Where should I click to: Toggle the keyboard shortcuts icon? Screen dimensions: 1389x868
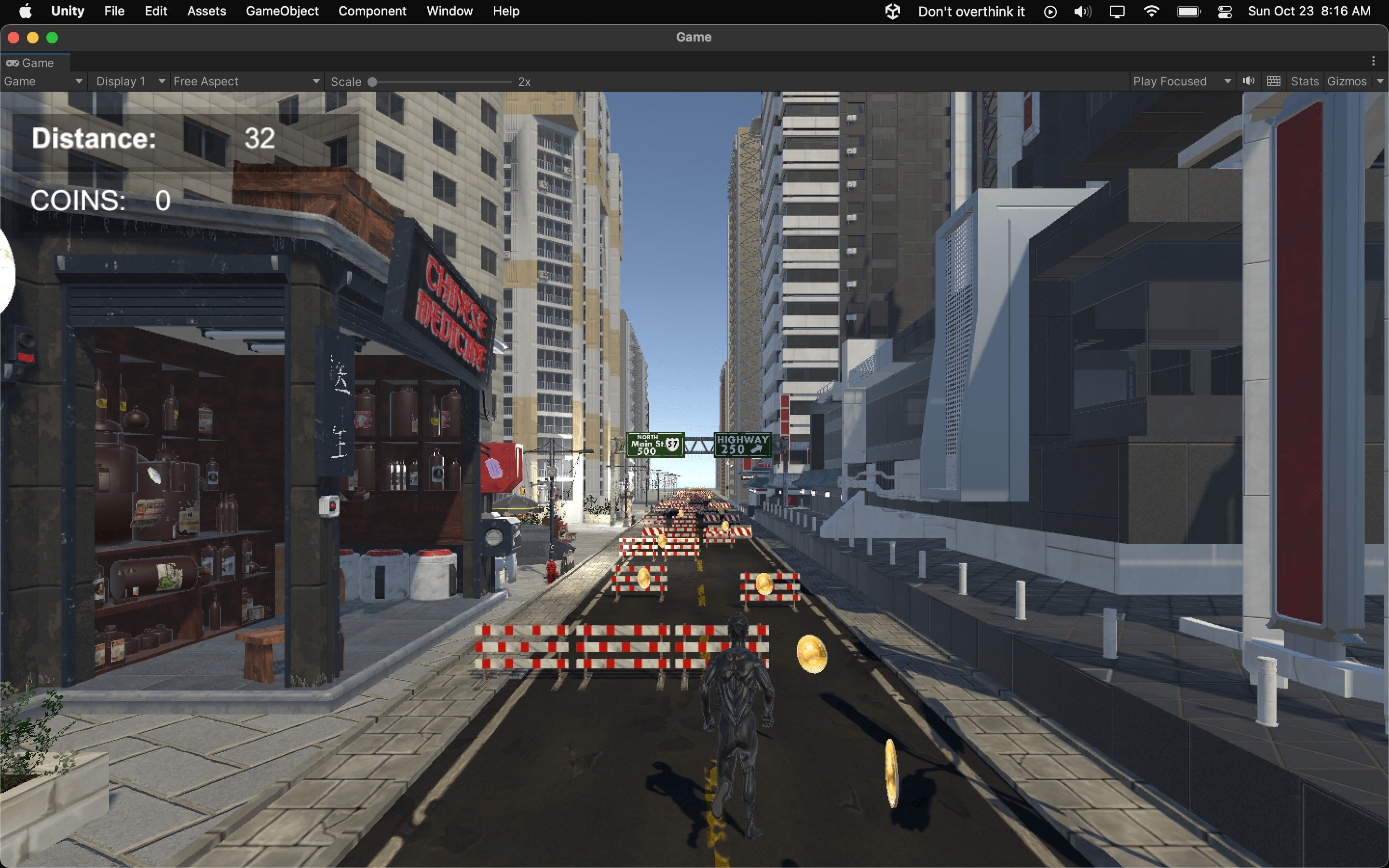tap(1273, 81)
